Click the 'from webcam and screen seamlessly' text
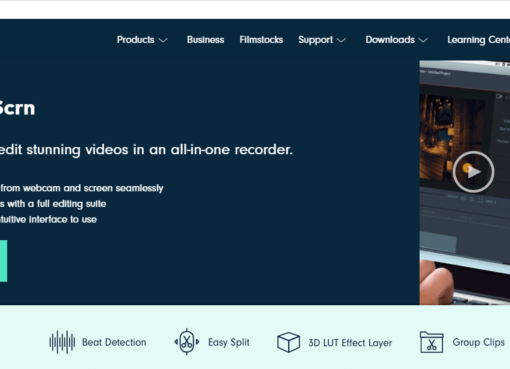Viewport: 510px width, 369px height. tap(82, 188)
